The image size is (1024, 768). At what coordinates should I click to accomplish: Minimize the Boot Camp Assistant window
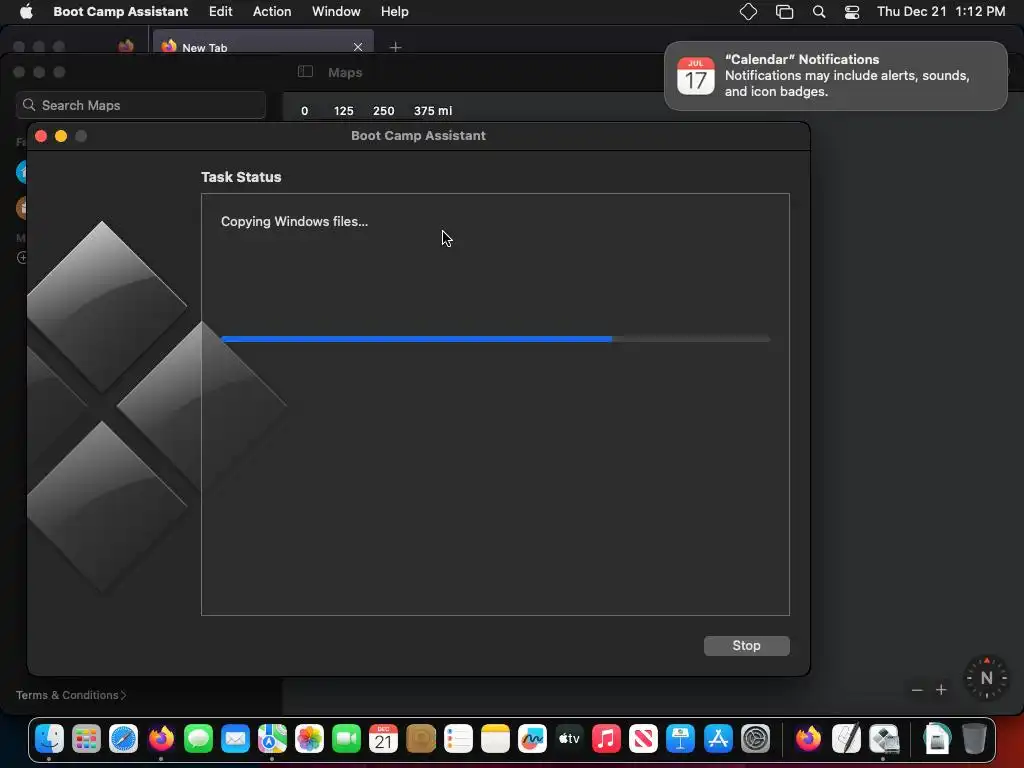[61, 136]
